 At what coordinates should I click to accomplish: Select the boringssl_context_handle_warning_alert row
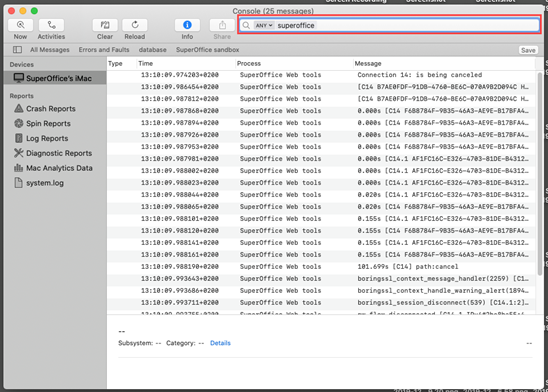(x=321, y=290)
